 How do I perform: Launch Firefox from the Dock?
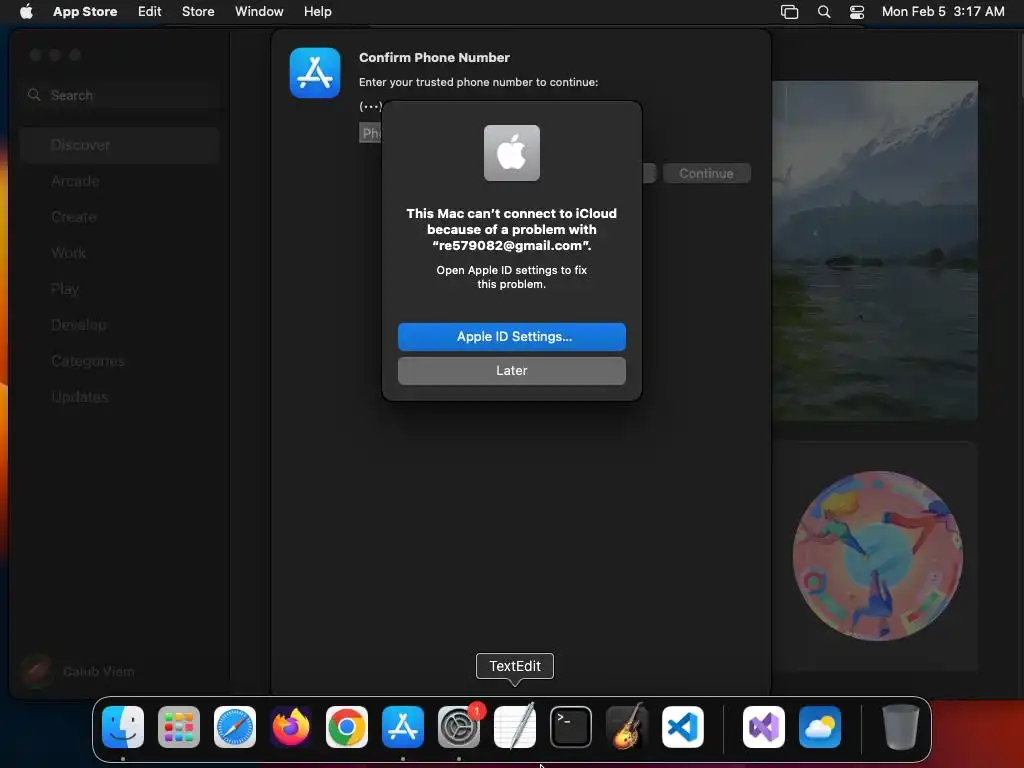click(x=291, y=727)
